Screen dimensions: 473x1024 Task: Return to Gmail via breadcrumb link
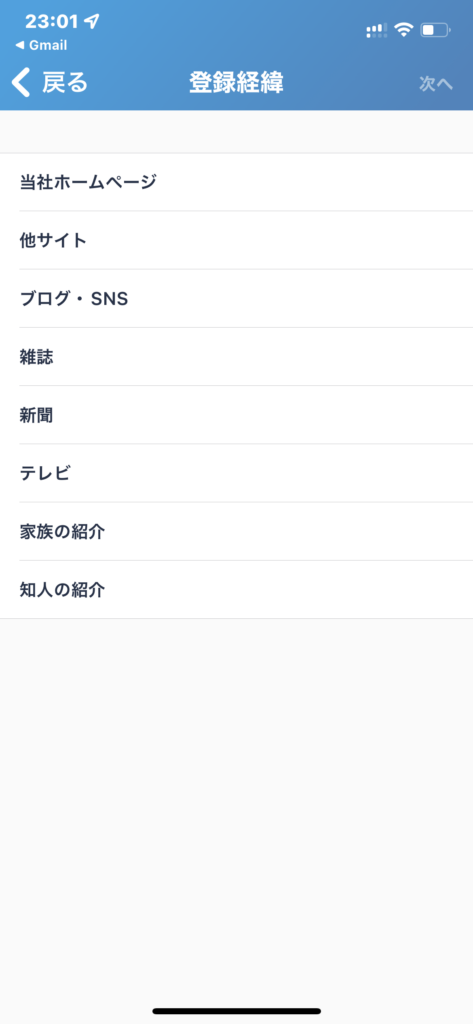[41, 46]
